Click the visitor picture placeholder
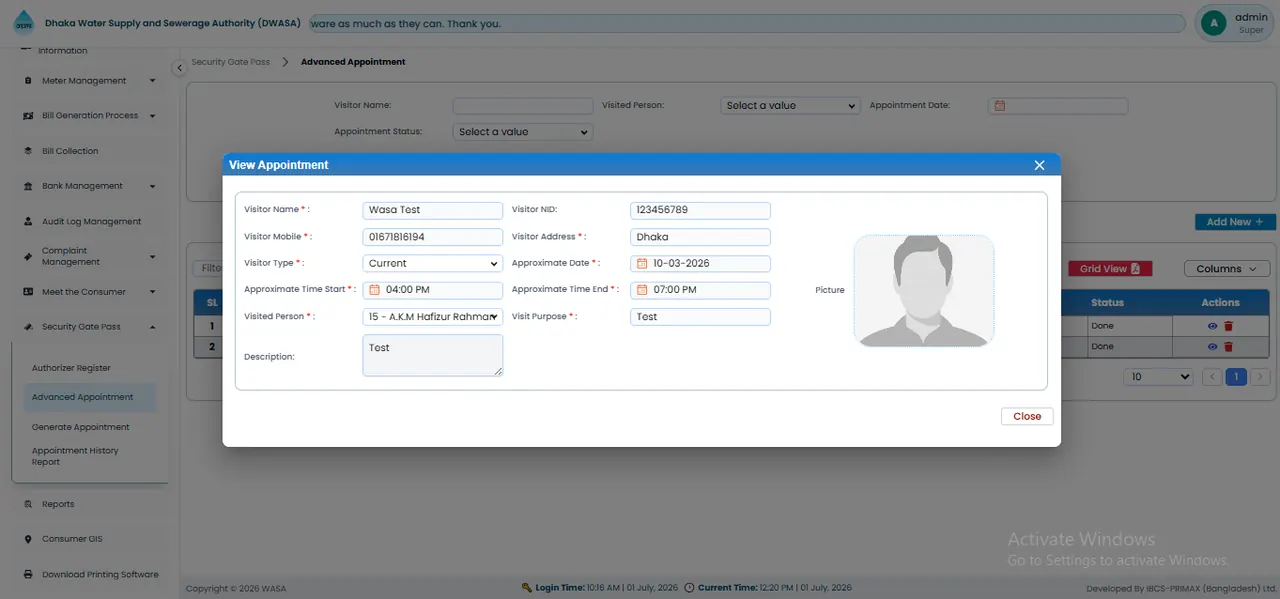1280x599 pixels. [924, 291]
